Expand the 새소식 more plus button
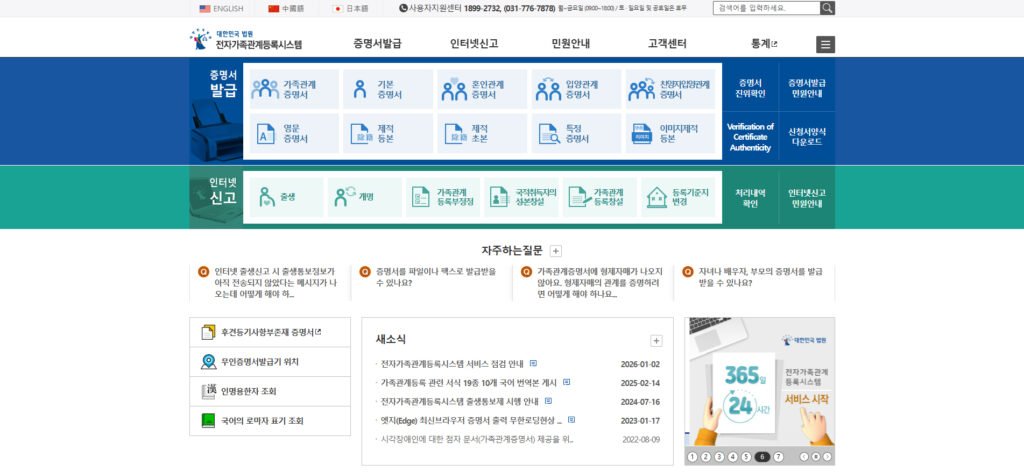 coord(656,341)
